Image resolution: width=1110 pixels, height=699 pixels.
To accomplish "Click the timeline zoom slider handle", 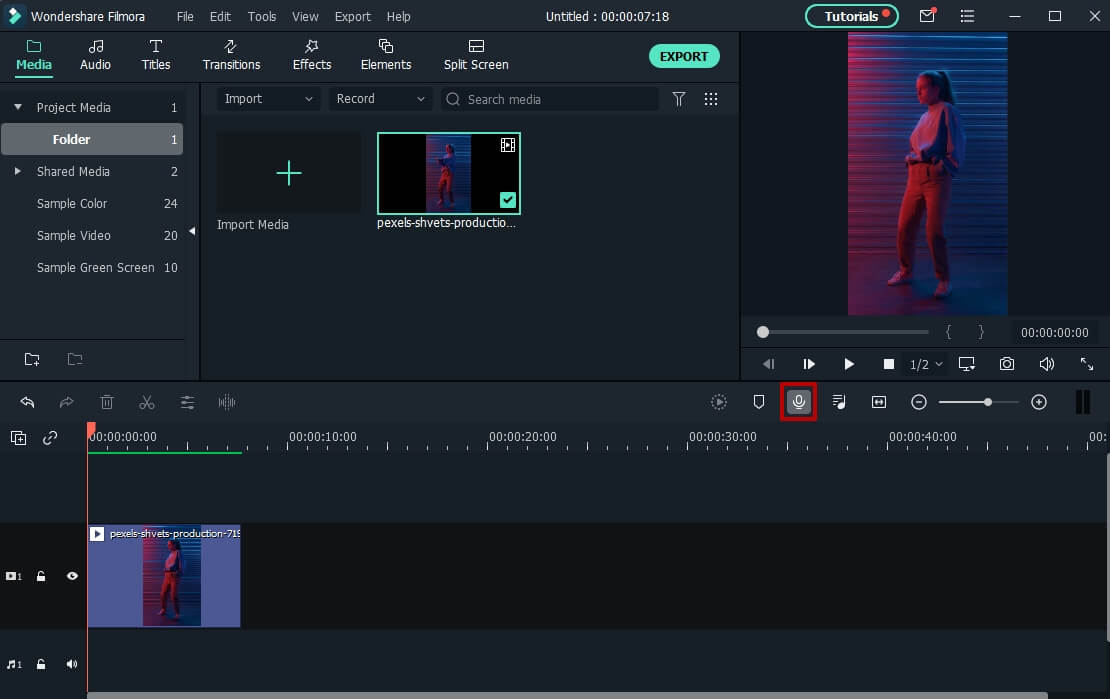I will (x=988, y=402).
